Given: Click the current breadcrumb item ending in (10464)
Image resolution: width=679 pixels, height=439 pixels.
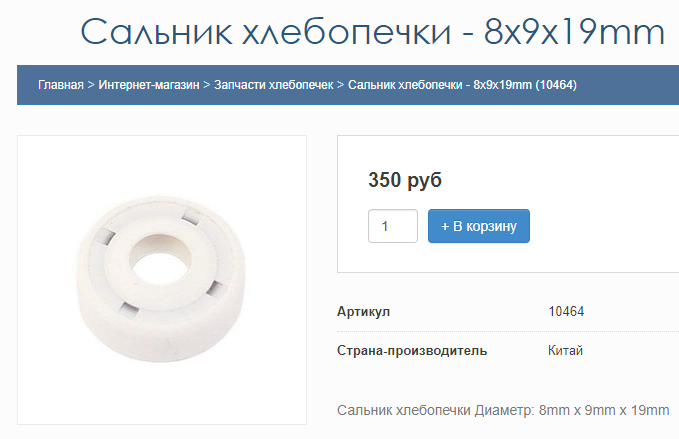Looking at the screenshot, I should click(x=462, y=85).
